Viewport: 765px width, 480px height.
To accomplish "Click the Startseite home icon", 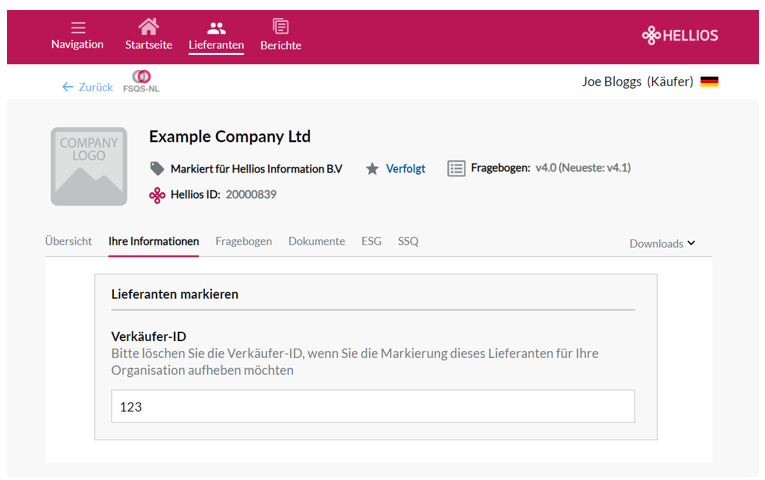I will tap(148, 26).
